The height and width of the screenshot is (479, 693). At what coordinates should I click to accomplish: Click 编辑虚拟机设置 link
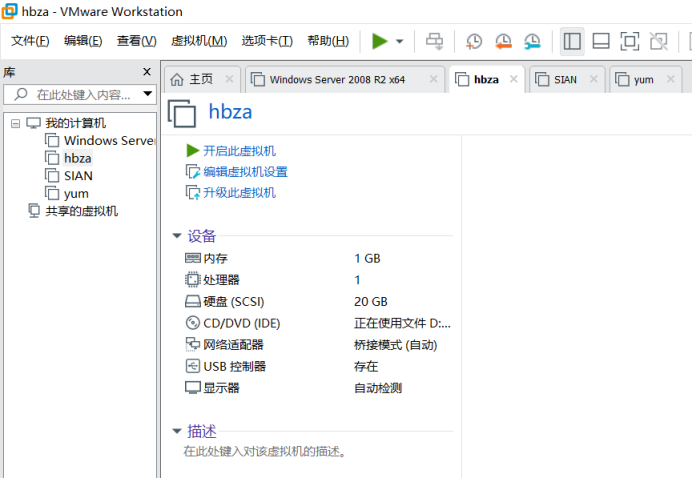pos(245,172)
